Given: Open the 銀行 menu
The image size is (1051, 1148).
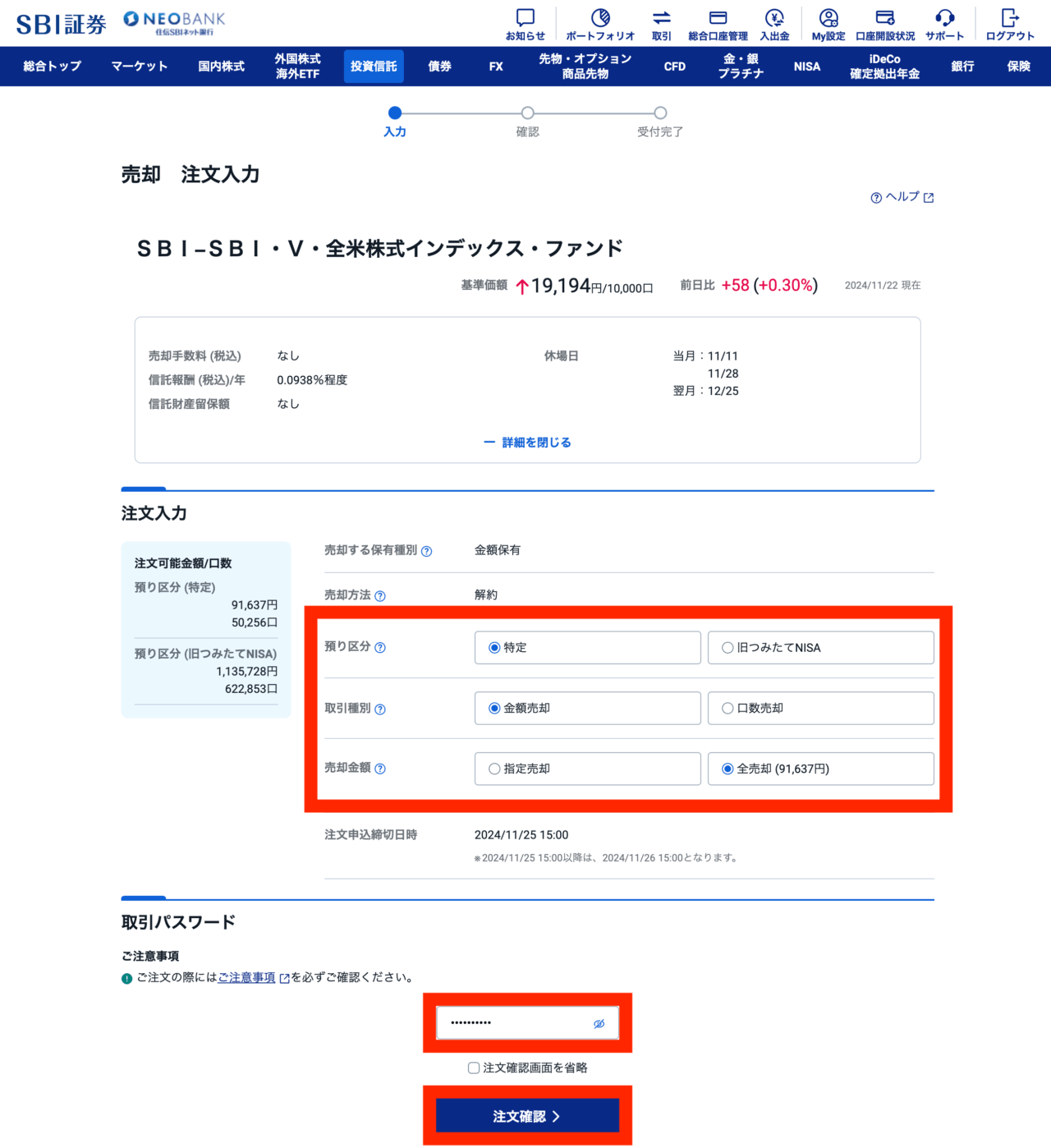Looking at the screenshot, I should tap(962, 67).
